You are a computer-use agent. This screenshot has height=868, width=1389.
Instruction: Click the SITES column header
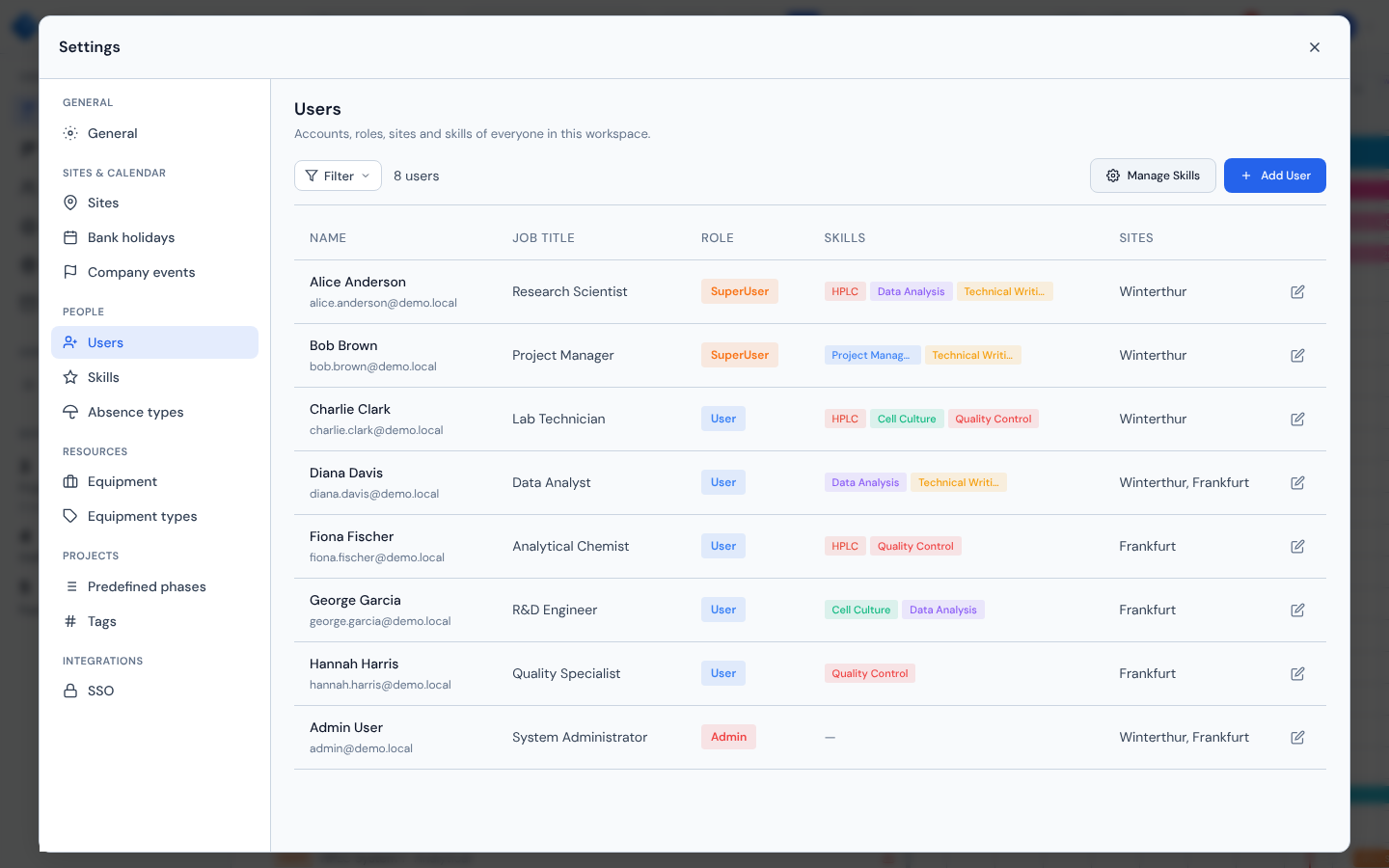pyautogui.click(x=1136, y=237)
